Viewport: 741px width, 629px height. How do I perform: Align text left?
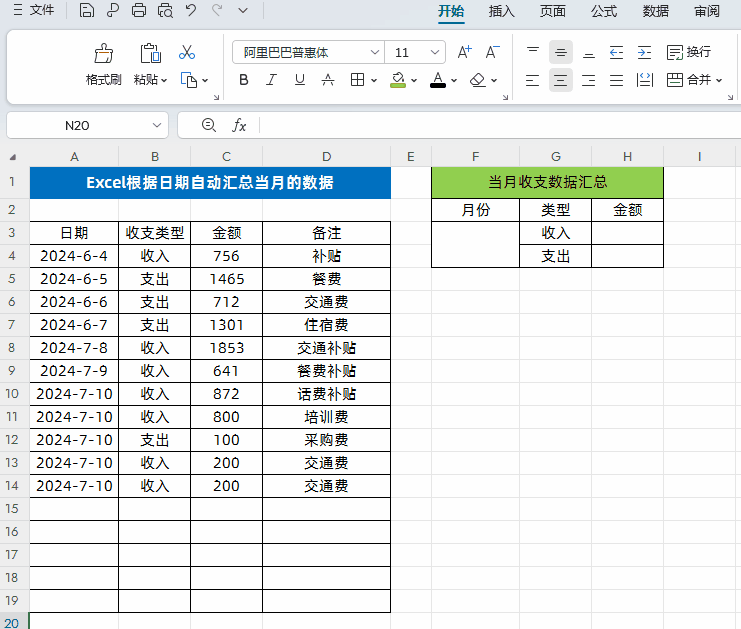533,80
